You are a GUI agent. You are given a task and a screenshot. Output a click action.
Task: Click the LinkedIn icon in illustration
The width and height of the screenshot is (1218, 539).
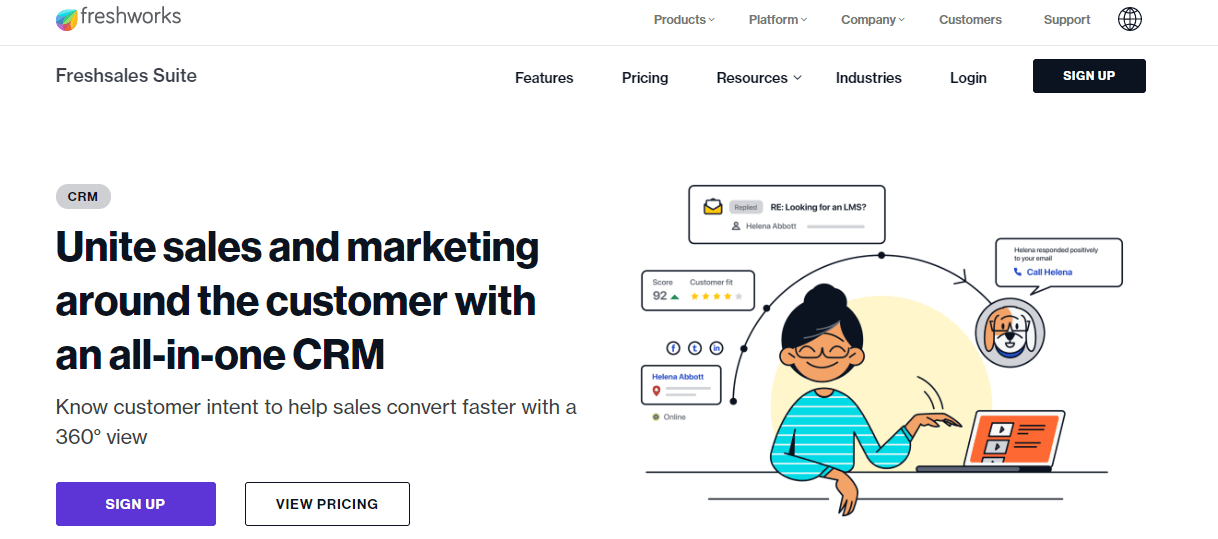[x=716, y=348]
